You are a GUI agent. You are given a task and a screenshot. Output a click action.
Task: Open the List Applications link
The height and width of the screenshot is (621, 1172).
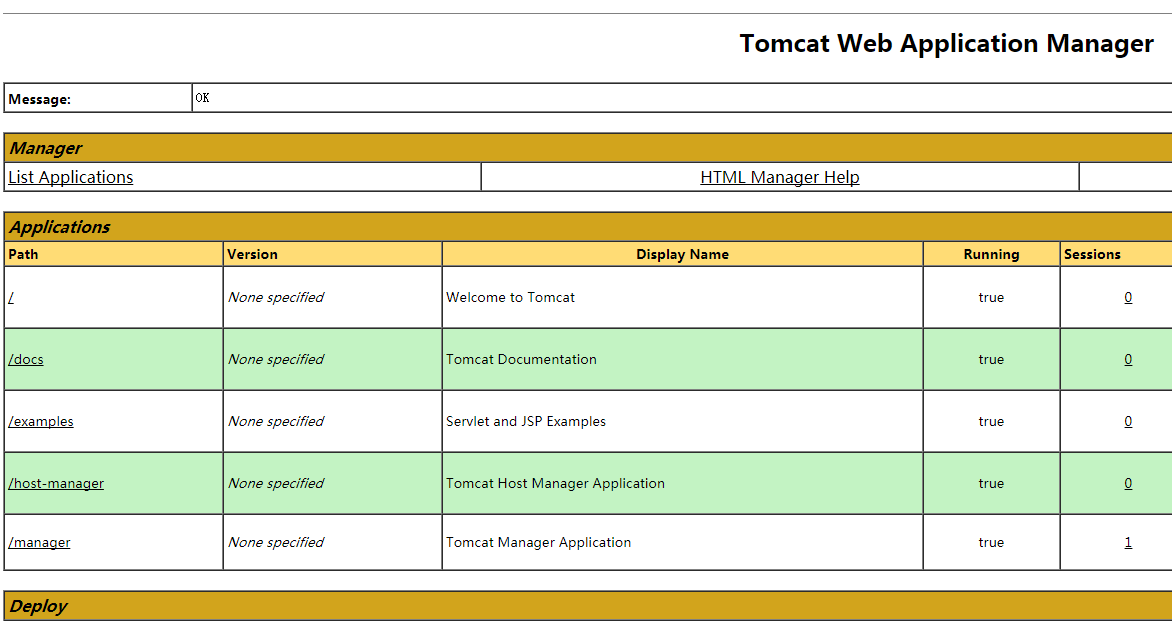pos(71,177)
